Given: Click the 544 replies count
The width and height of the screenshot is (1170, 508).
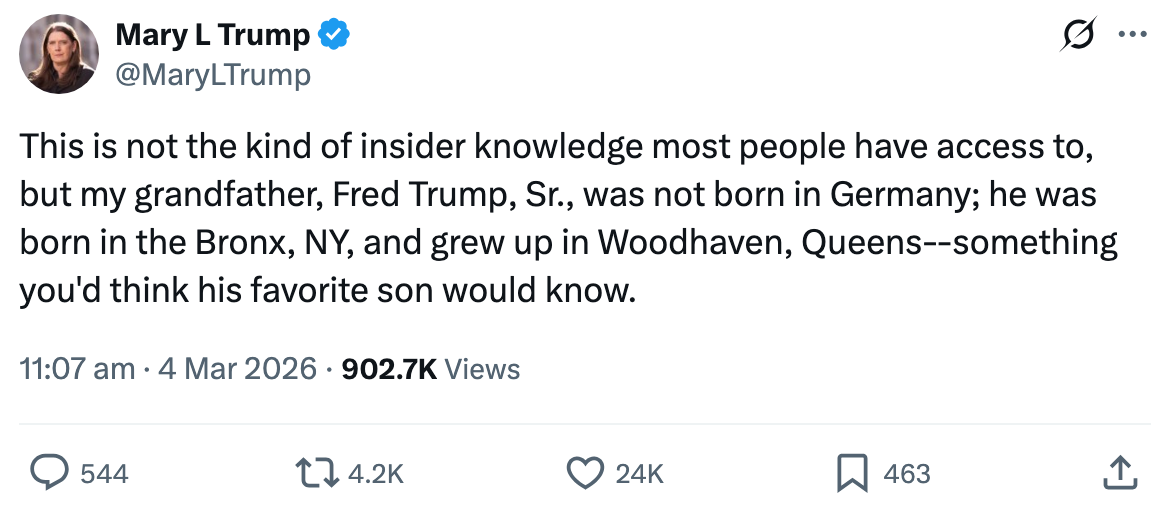Looking at the screenshot, I should tap(104, 473).
